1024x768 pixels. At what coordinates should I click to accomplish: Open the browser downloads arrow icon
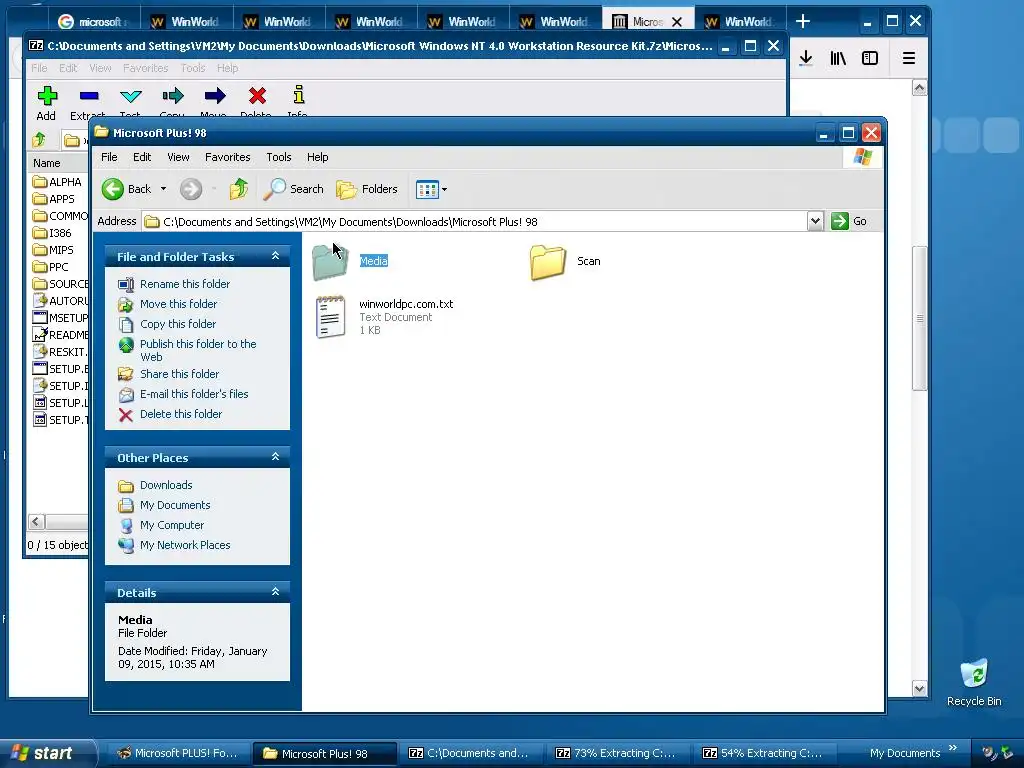[x=806, y=58]
